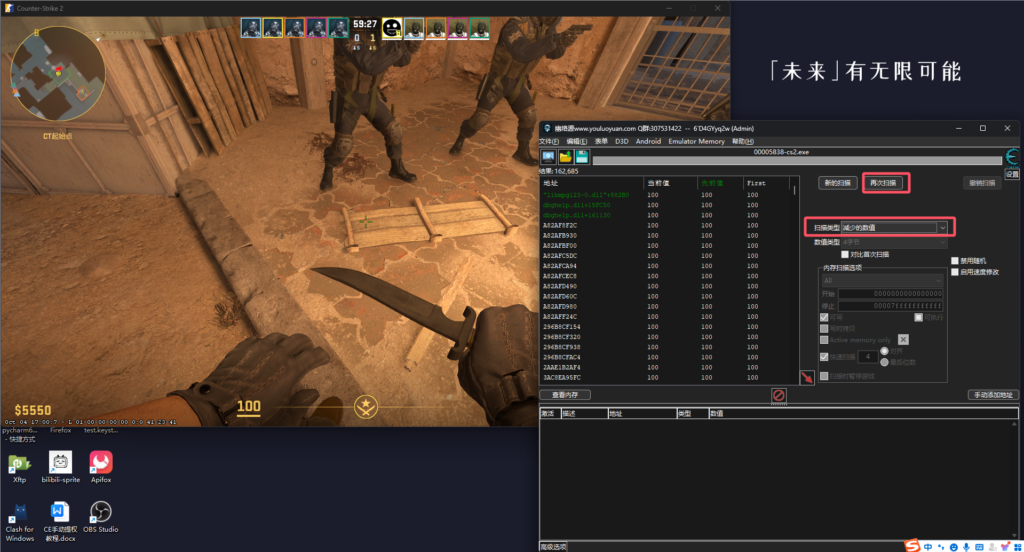Screen dimensions: 1024x552
Task: Open Clash for Windows desktop shortcut
Action: click(20, 522)
